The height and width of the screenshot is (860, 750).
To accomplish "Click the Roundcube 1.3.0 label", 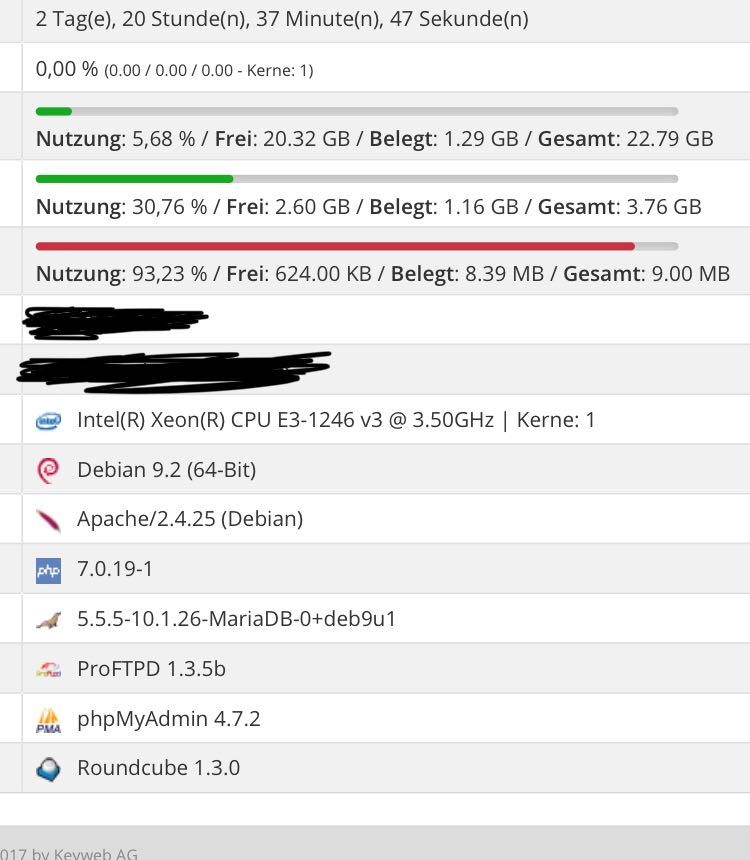I will pyautogui.click(x=158, y=769).
